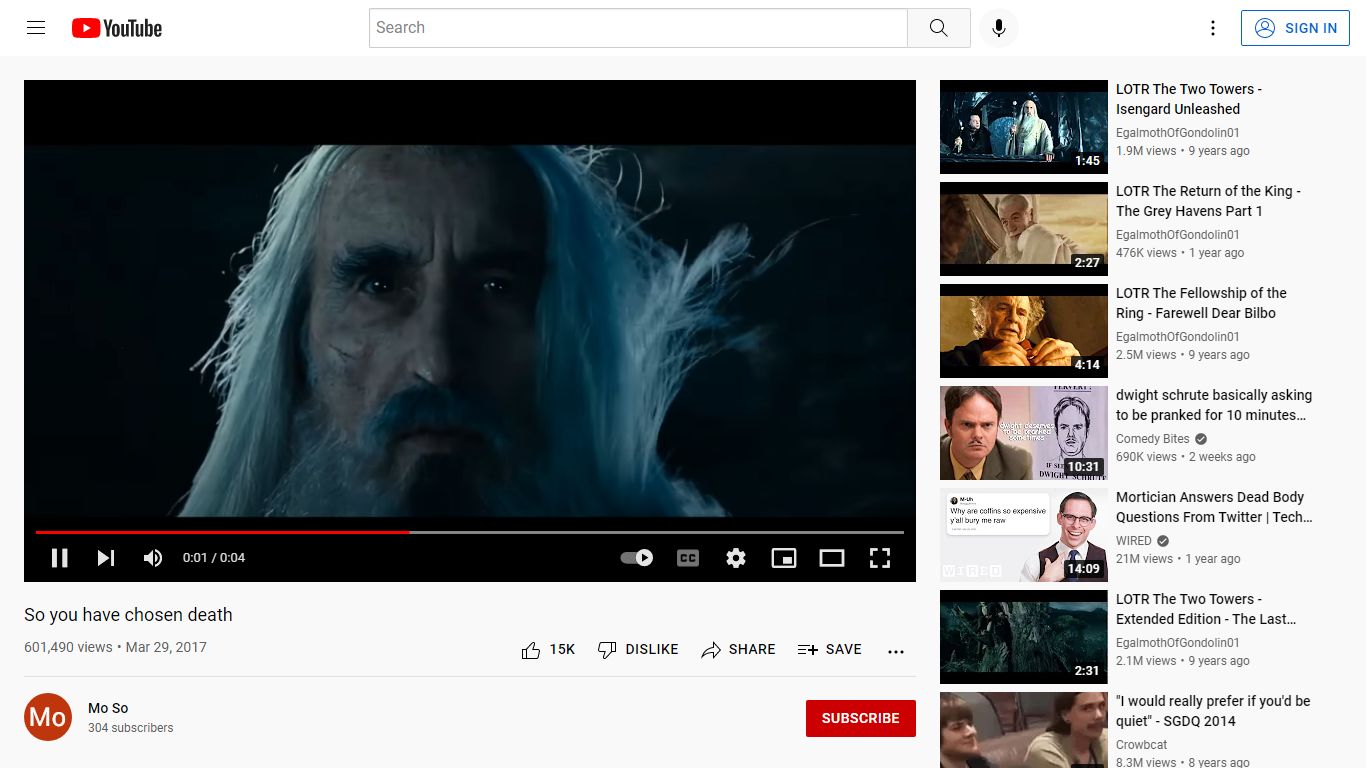Enter full screen mode
Viewport: 1366px width, 768px height.
pyautogui.click(x=880, y=558)
